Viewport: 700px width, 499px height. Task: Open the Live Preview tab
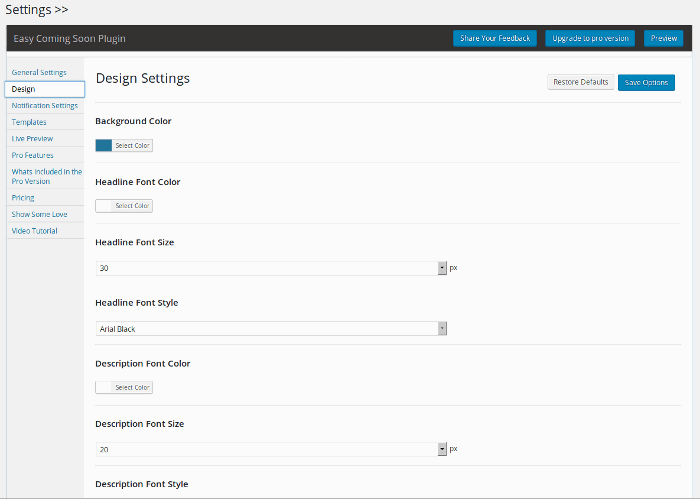(x=32, y=139)
